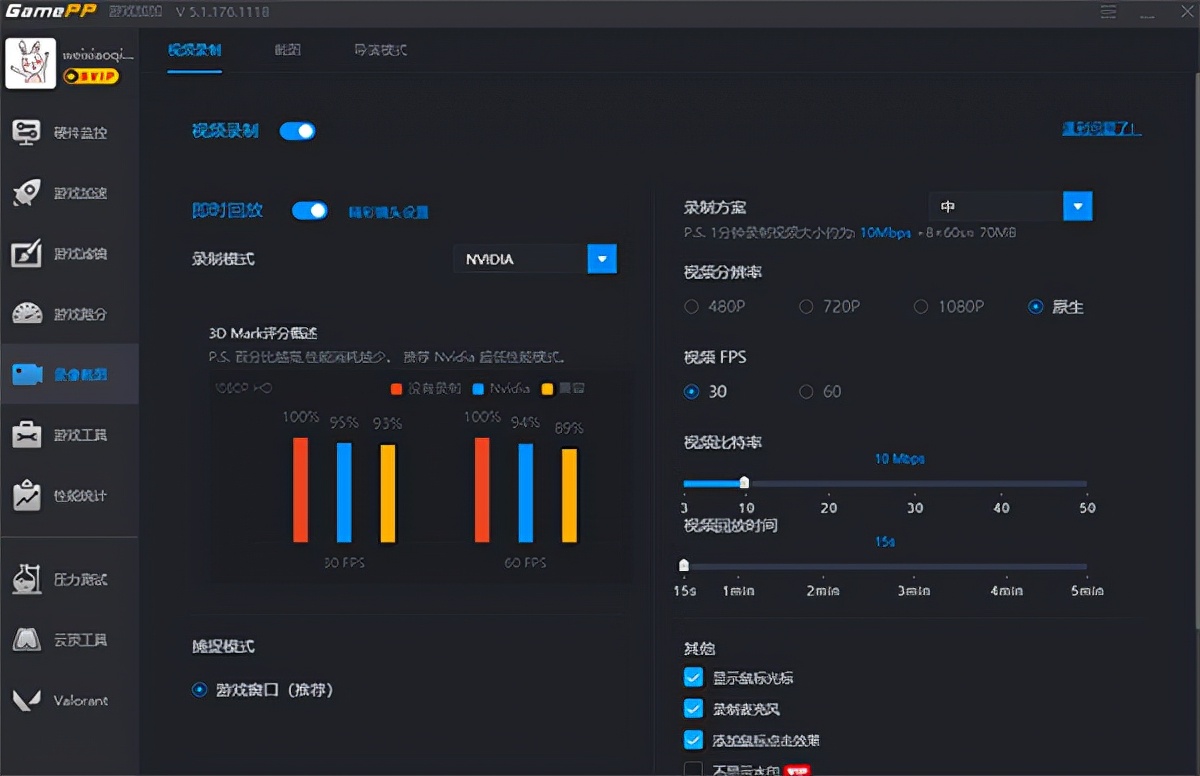Open the recorded videos link
This screenshot has width=1200, height=776.
click(x=1100, y=130)
